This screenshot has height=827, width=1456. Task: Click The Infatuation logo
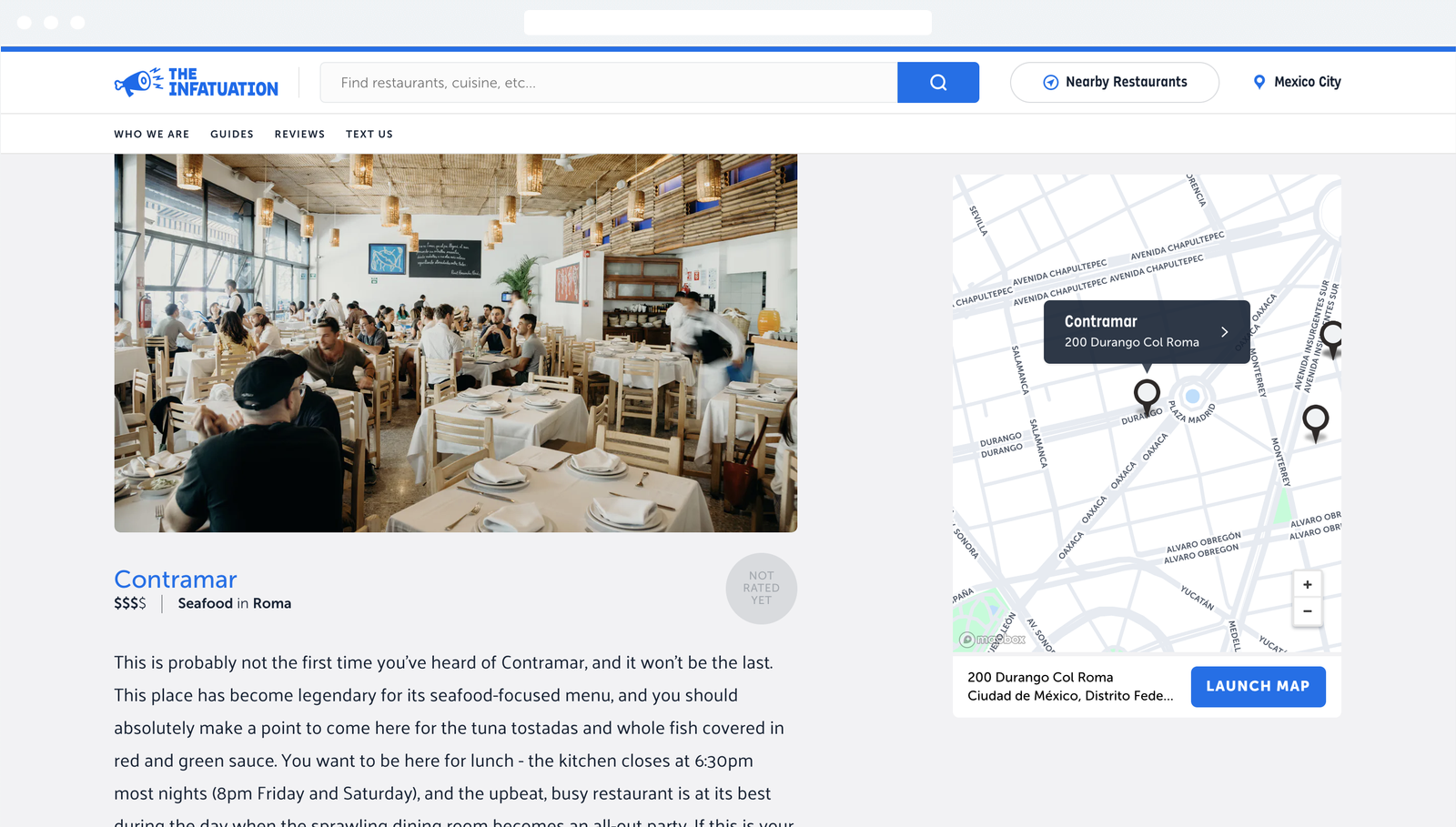pyautogui.click(x=197, y=82)
